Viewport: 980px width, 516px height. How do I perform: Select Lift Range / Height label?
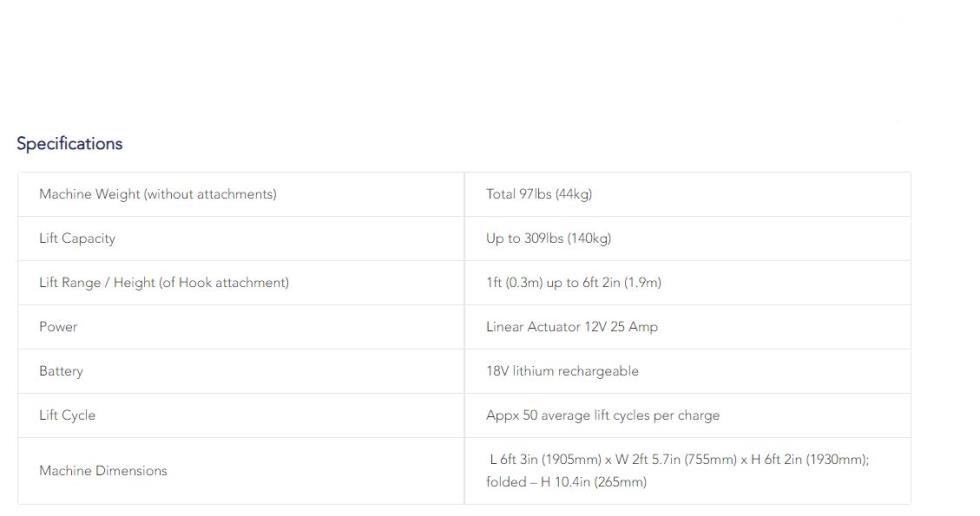[164, 283]
